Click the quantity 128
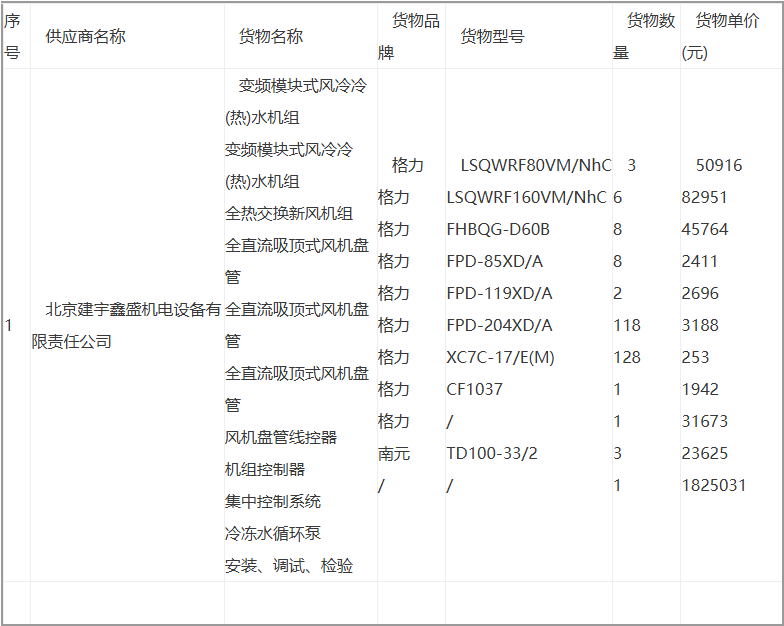The height and width of the screenshot is (626, 784). tap(627, 358)
